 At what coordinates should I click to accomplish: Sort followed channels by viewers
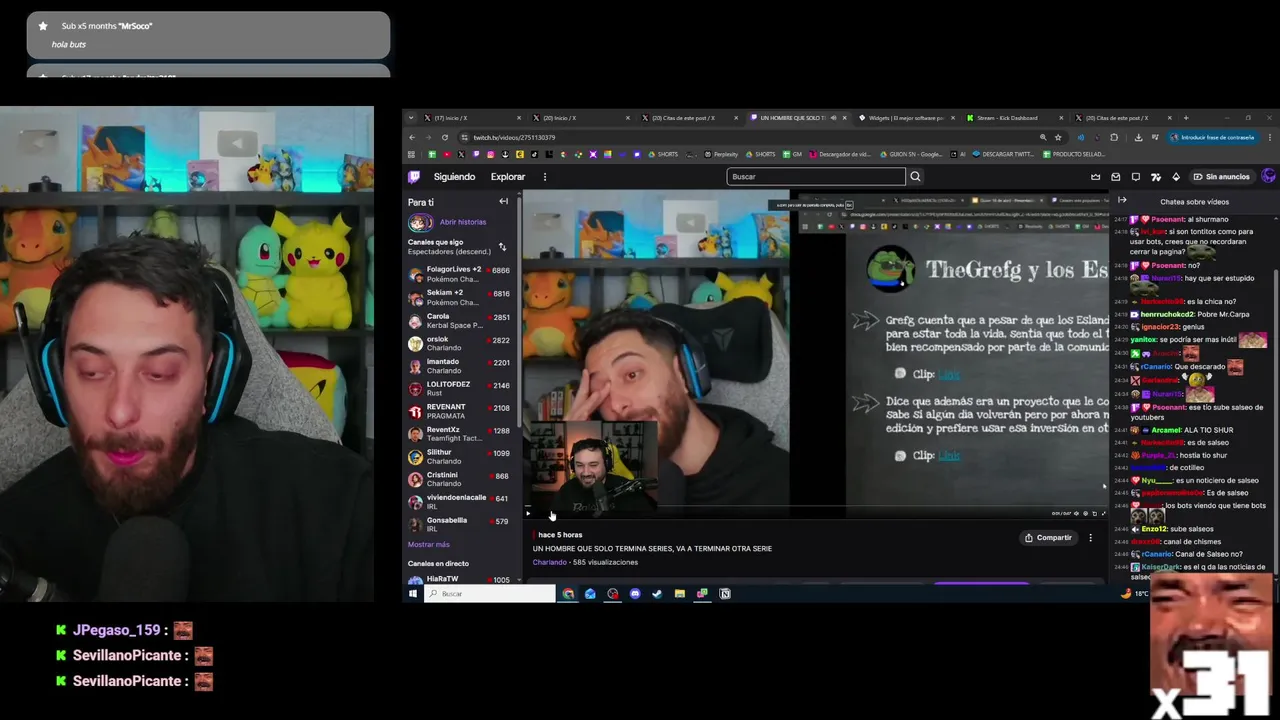point(502,247)
